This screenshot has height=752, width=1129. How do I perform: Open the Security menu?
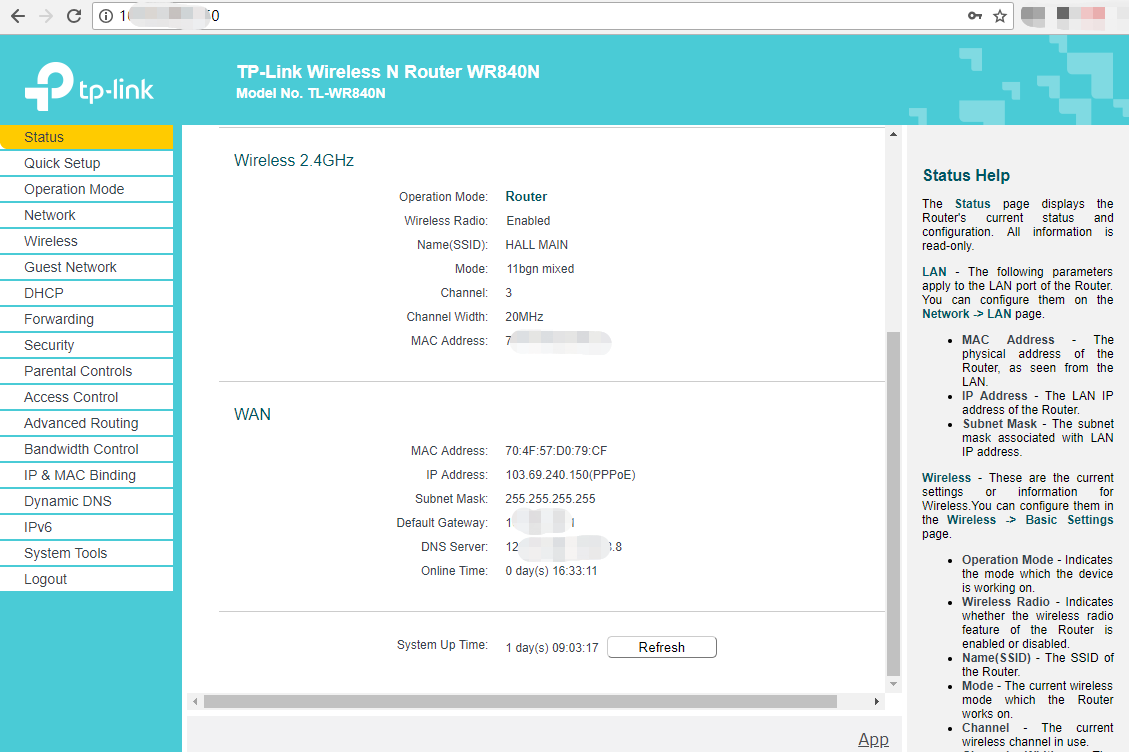86,345
